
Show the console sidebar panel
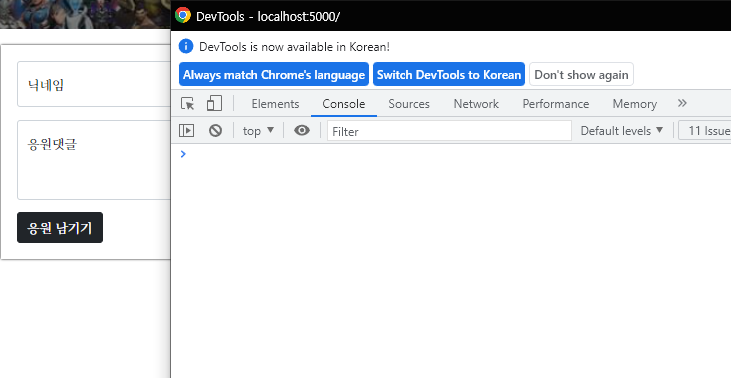pos(186,131)
